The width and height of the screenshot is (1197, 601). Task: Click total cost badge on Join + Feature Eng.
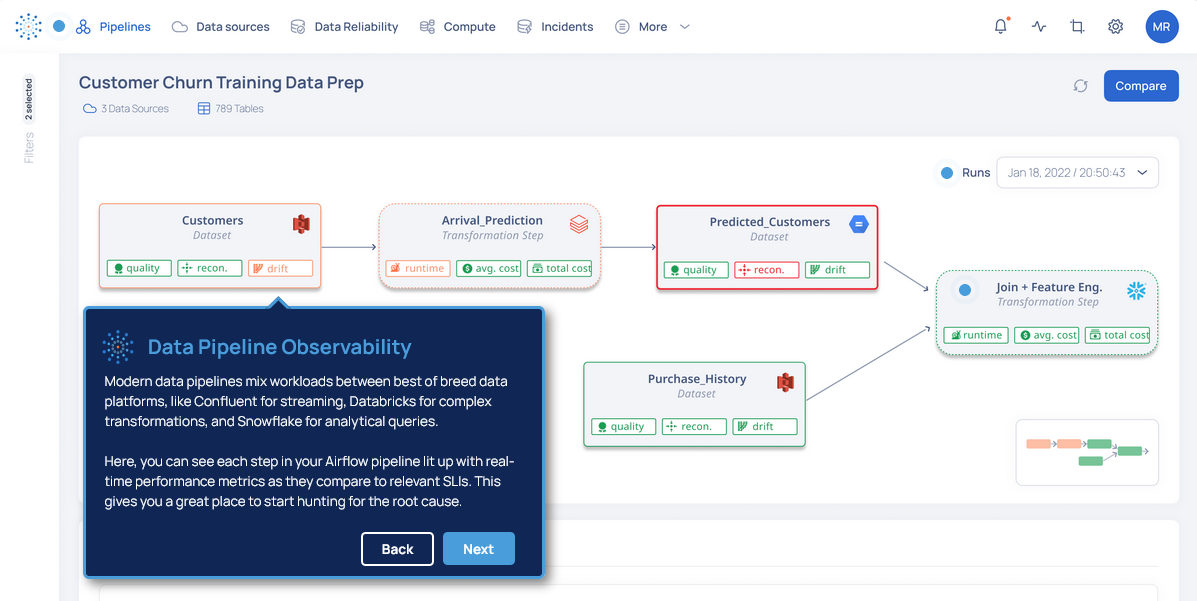pos(1118,335)
